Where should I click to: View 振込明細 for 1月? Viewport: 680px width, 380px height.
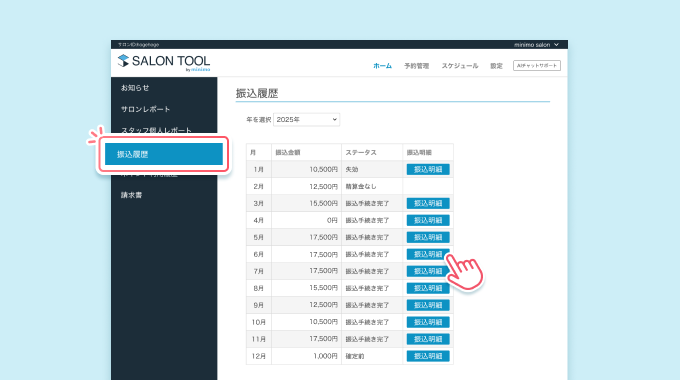click(428, 169)
